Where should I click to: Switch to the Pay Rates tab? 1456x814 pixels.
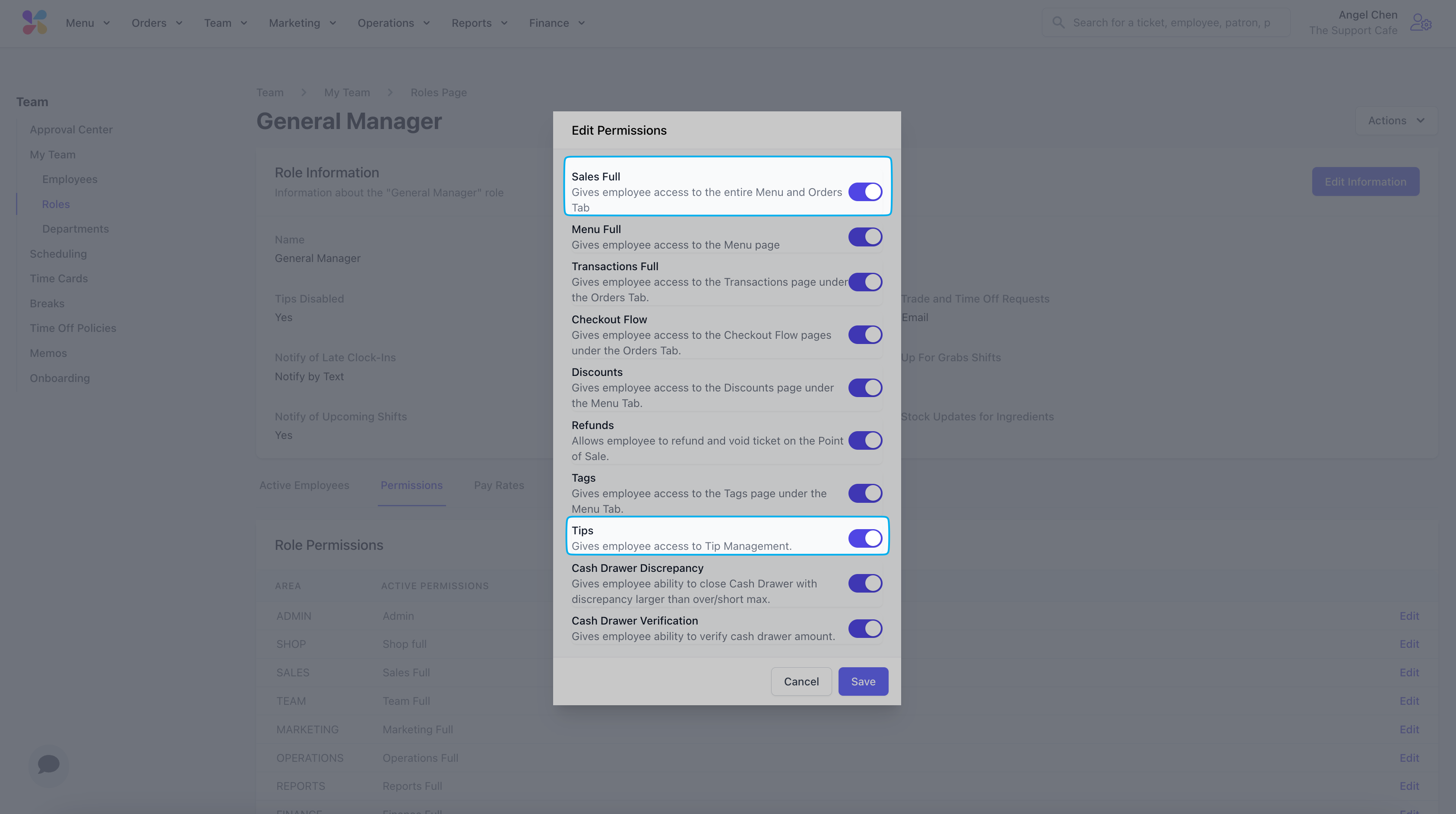click(x=499, y=485)
